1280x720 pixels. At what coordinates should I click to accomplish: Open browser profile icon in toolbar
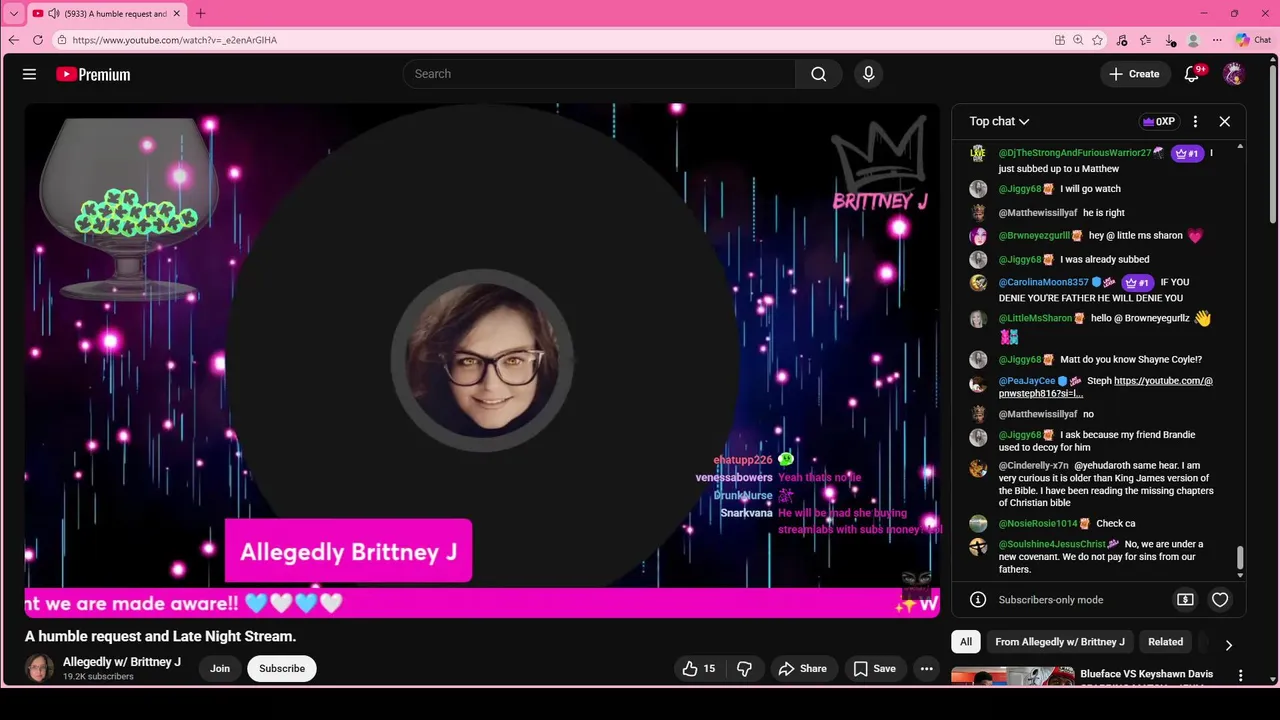[1193, 40]
